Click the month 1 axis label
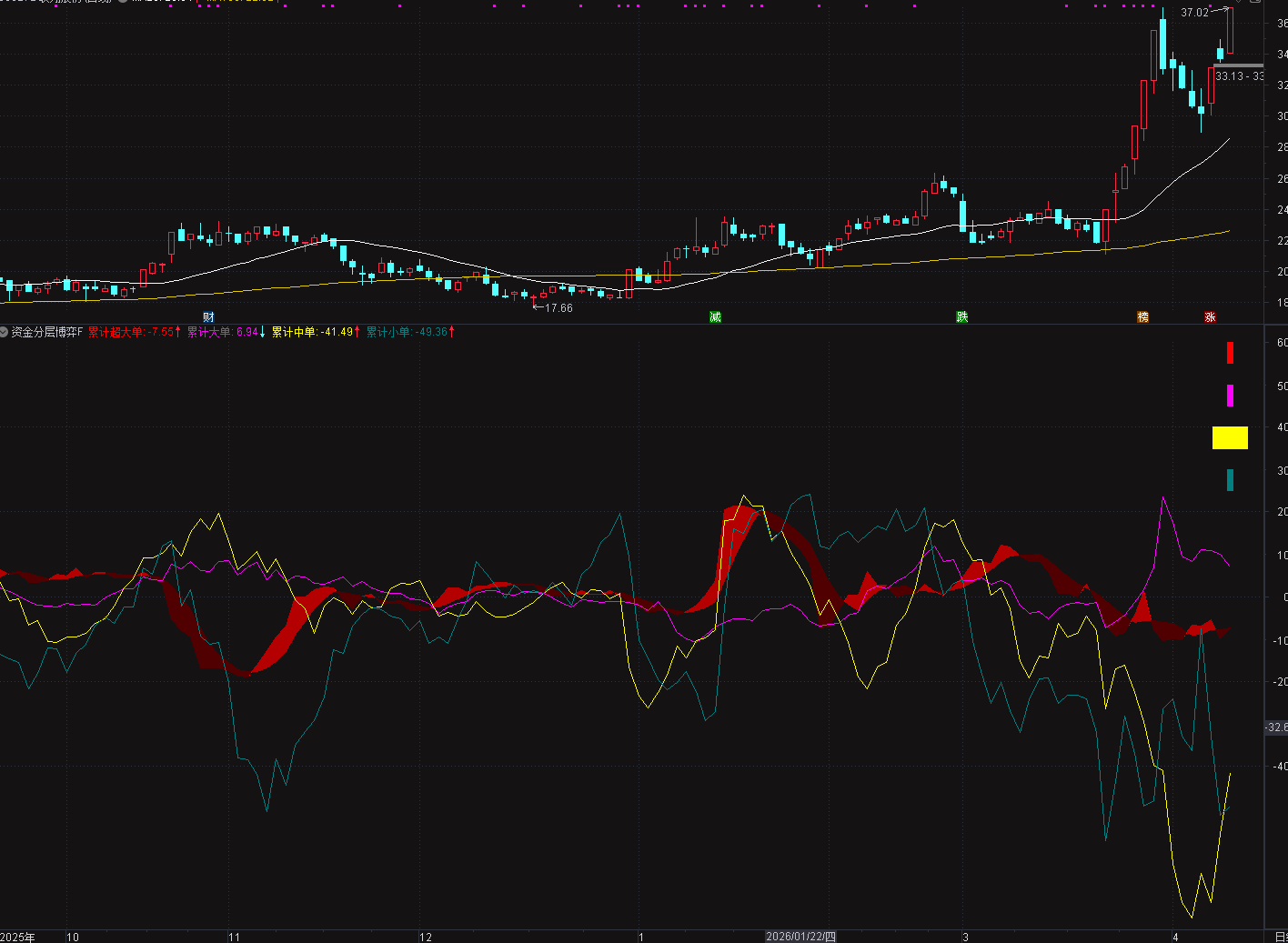This screenshot has height=943, width=1288. [x=641, y=938]
